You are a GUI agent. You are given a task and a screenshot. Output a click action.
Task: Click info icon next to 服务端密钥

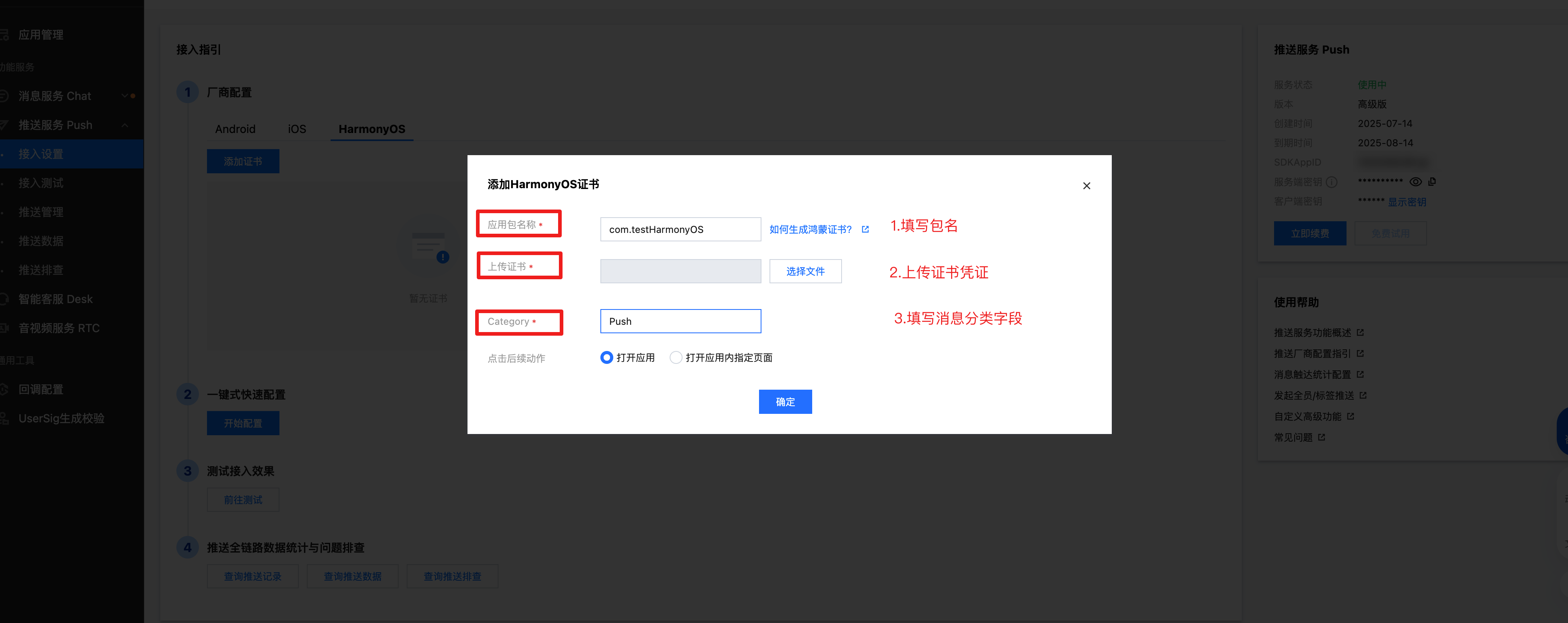(x=1332, y=182)
